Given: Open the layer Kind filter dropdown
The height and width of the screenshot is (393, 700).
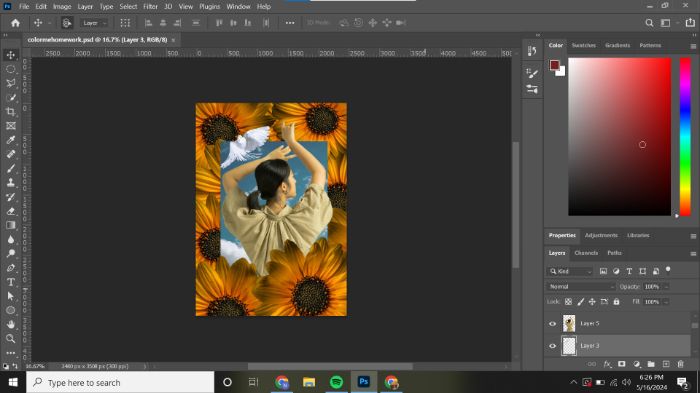Looking at the screenshot, I should point(570,271).
